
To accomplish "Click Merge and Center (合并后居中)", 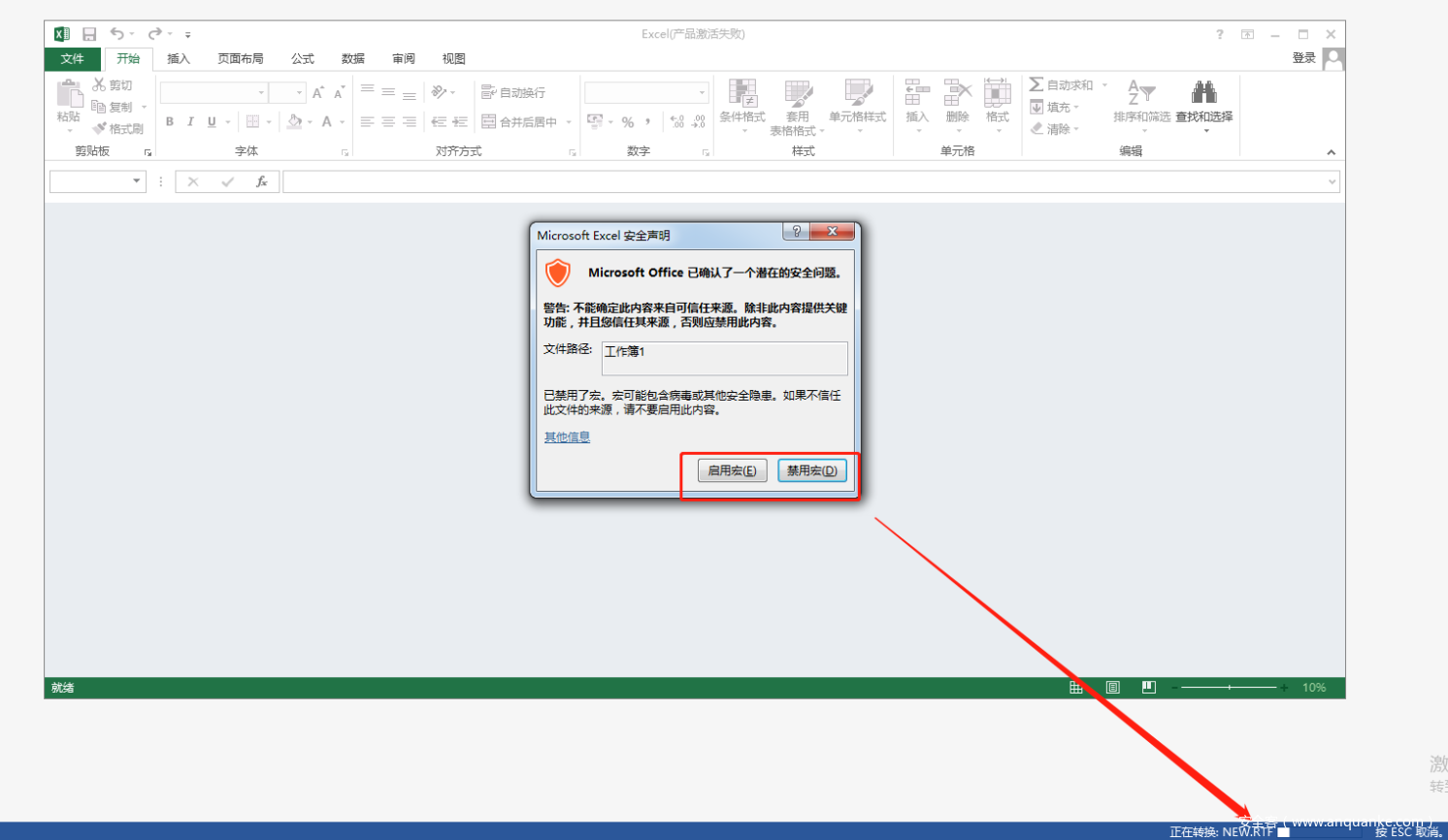I will pyautogui.click(x=519, y=121).
